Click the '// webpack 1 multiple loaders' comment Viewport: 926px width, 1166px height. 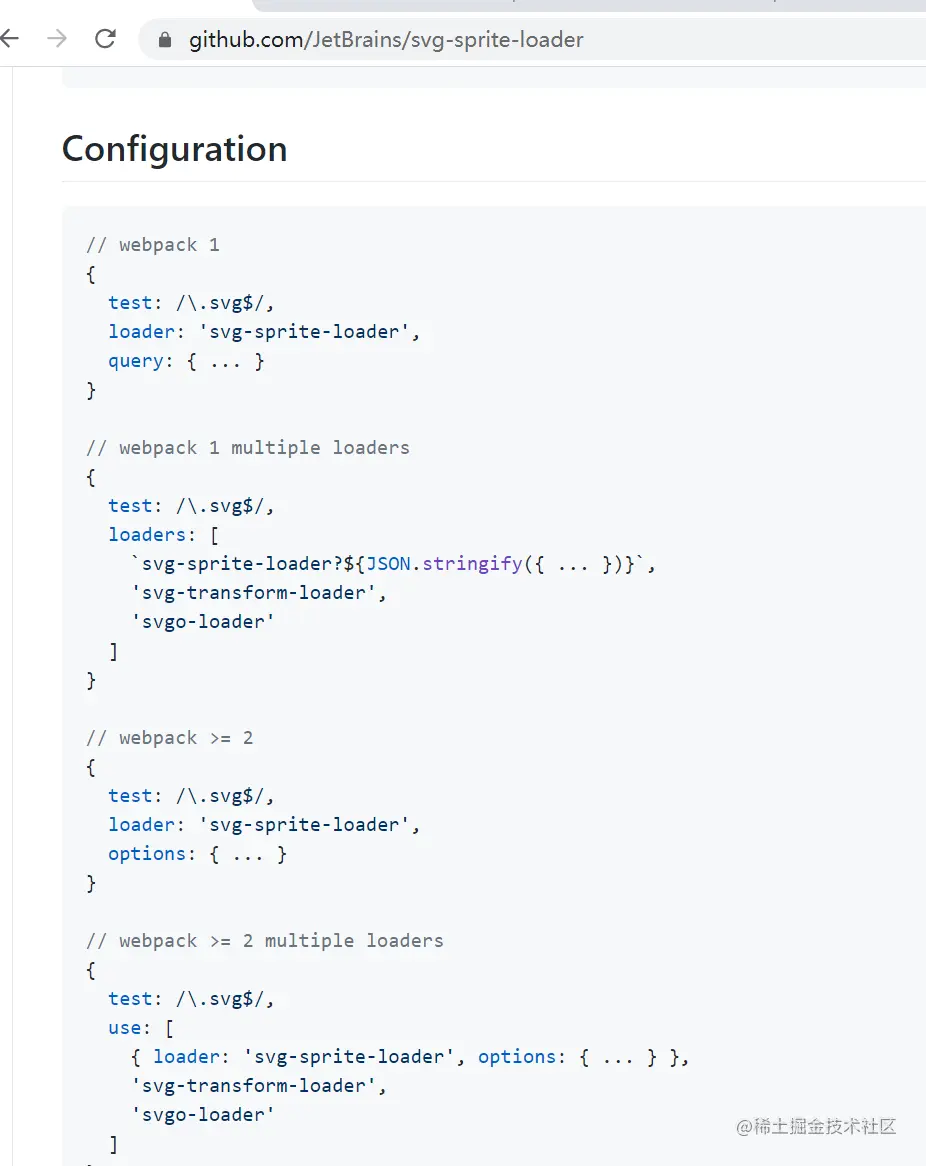point(248,448)
